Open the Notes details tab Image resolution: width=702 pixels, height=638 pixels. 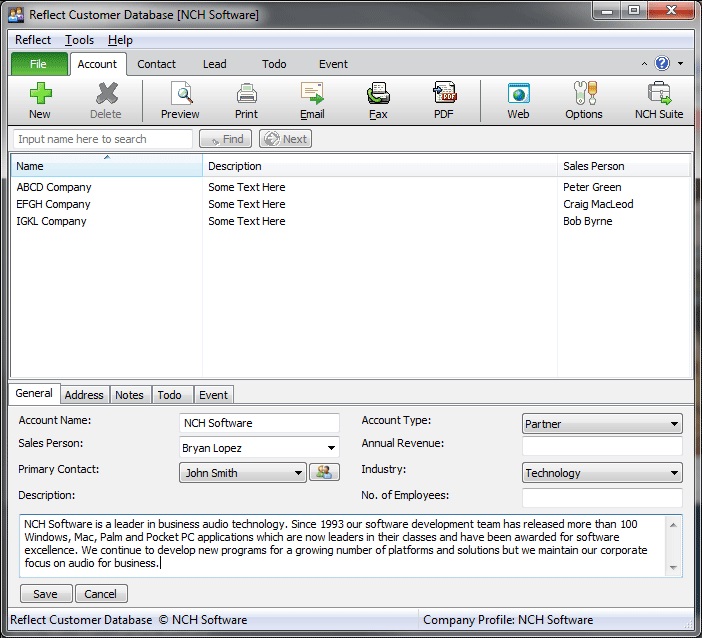pos(129,395)
